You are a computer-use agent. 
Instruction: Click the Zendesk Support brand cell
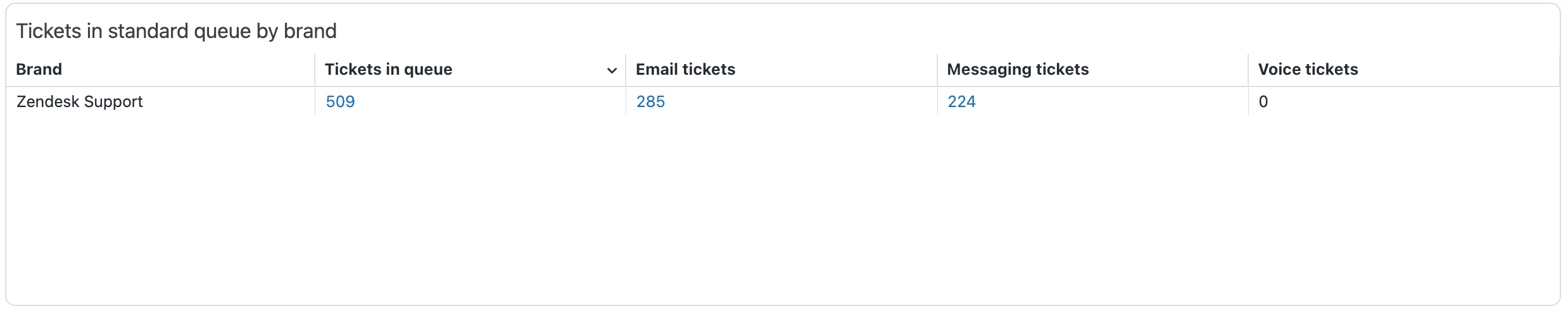point(80,102)
